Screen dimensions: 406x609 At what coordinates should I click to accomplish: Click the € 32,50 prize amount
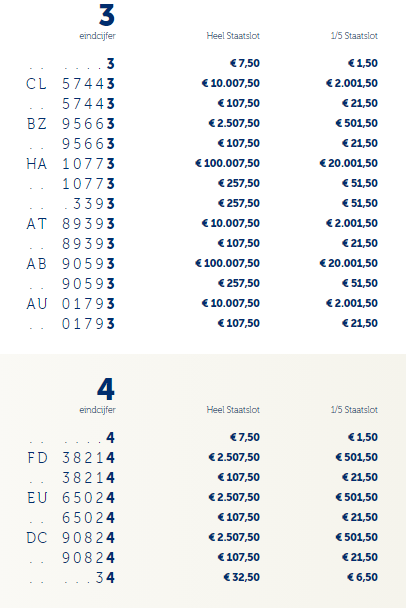(x=242, y=577)
